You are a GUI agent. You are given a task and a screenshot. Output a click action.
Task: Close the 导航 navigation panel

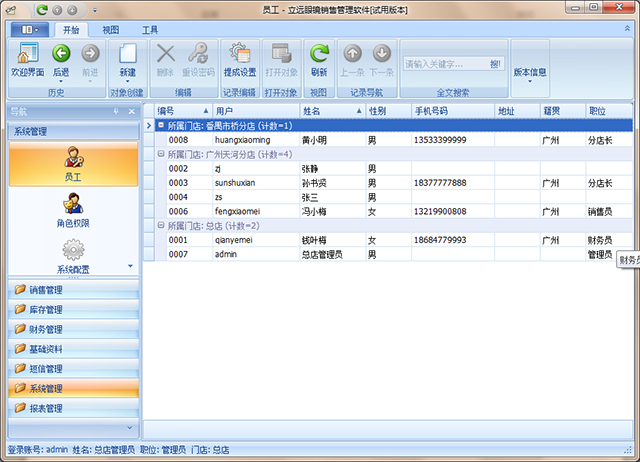(x=130, y=111)
